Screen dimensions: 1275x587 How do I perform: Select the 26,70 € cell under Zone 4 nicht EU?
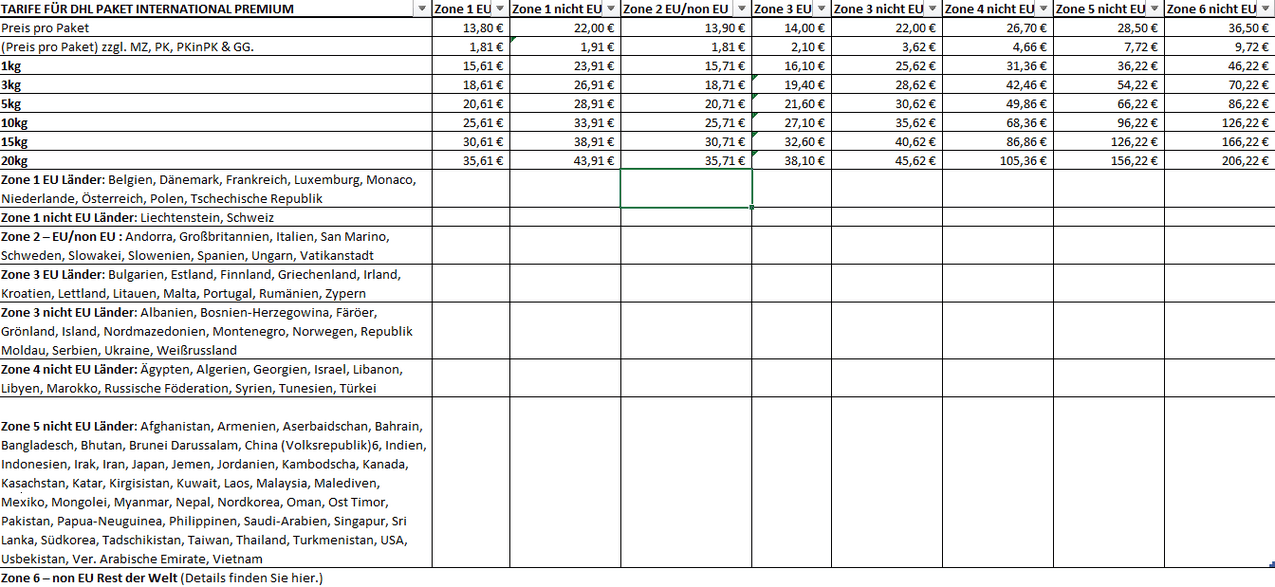(x=998, y=28)
